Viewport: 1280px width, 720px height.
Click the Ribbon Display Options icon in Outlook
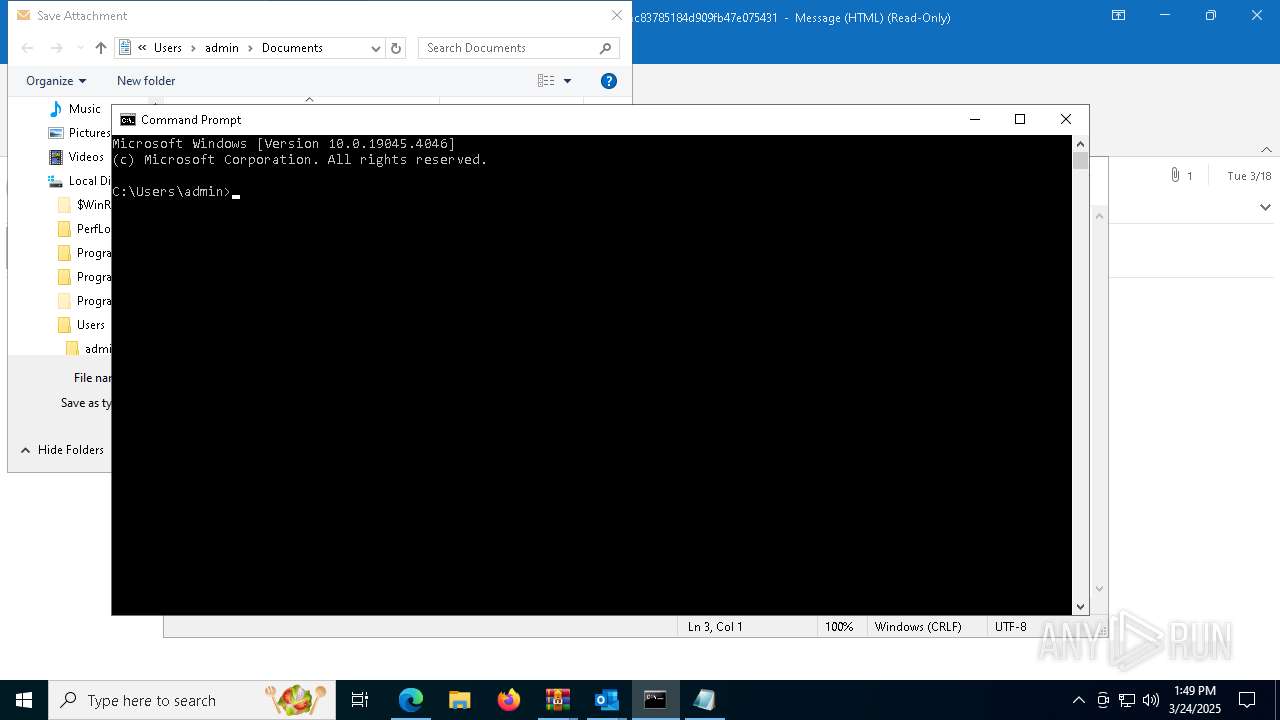[x=1119, y=16]
